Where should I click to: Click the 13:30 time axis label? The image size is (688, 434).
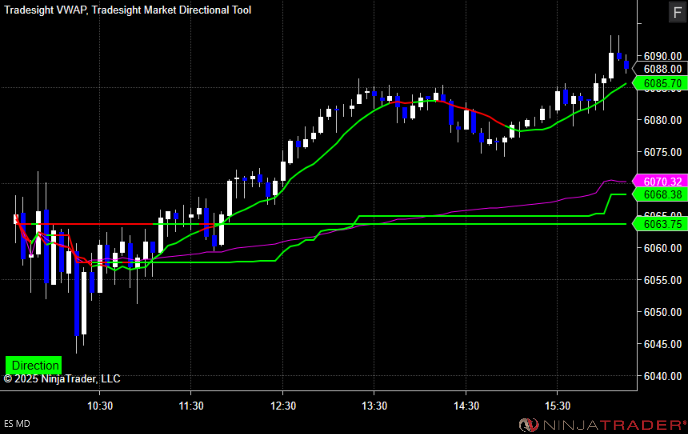374,406
